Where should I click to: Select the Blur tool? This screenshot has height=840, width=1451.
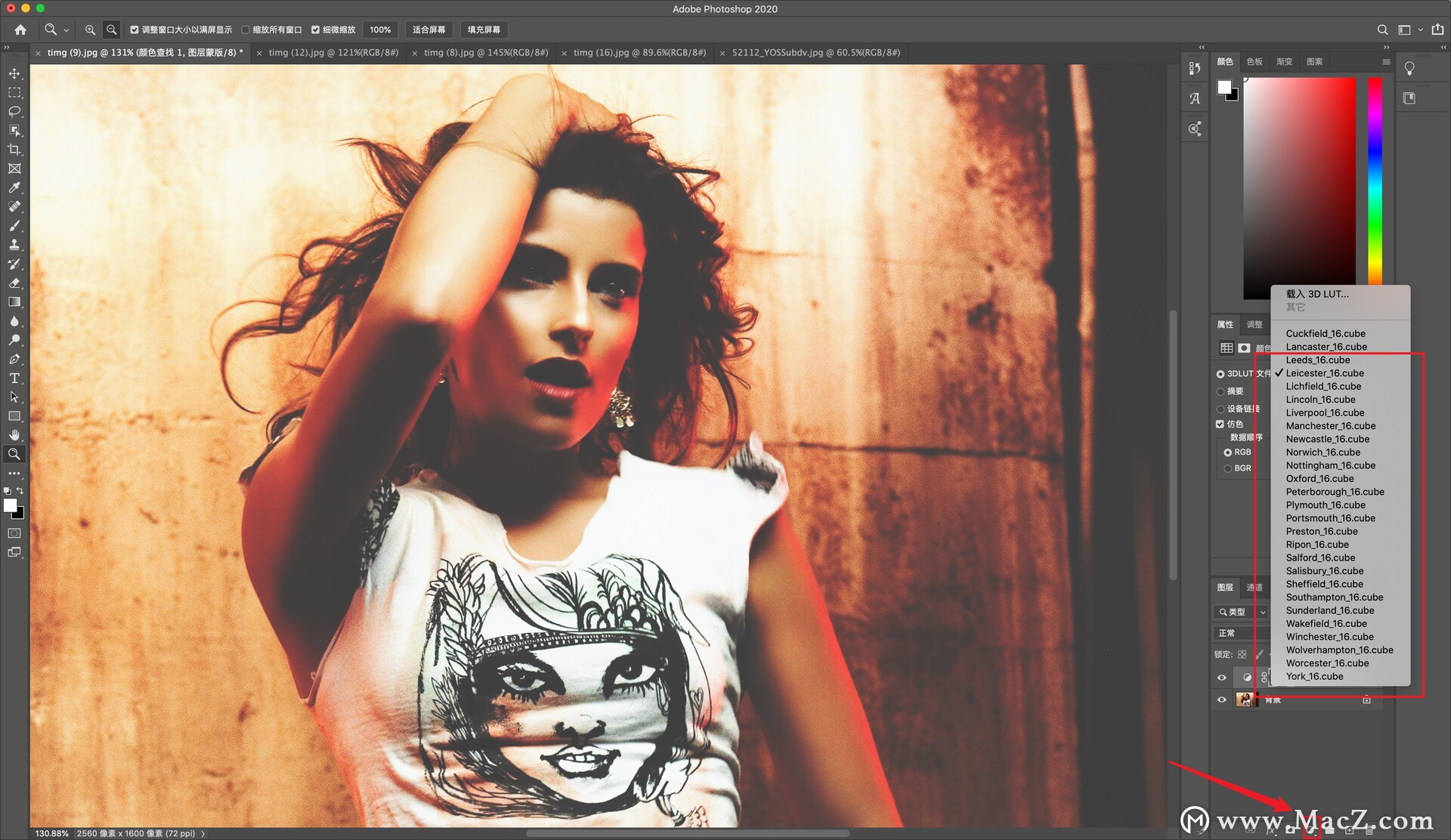[14, 321]
